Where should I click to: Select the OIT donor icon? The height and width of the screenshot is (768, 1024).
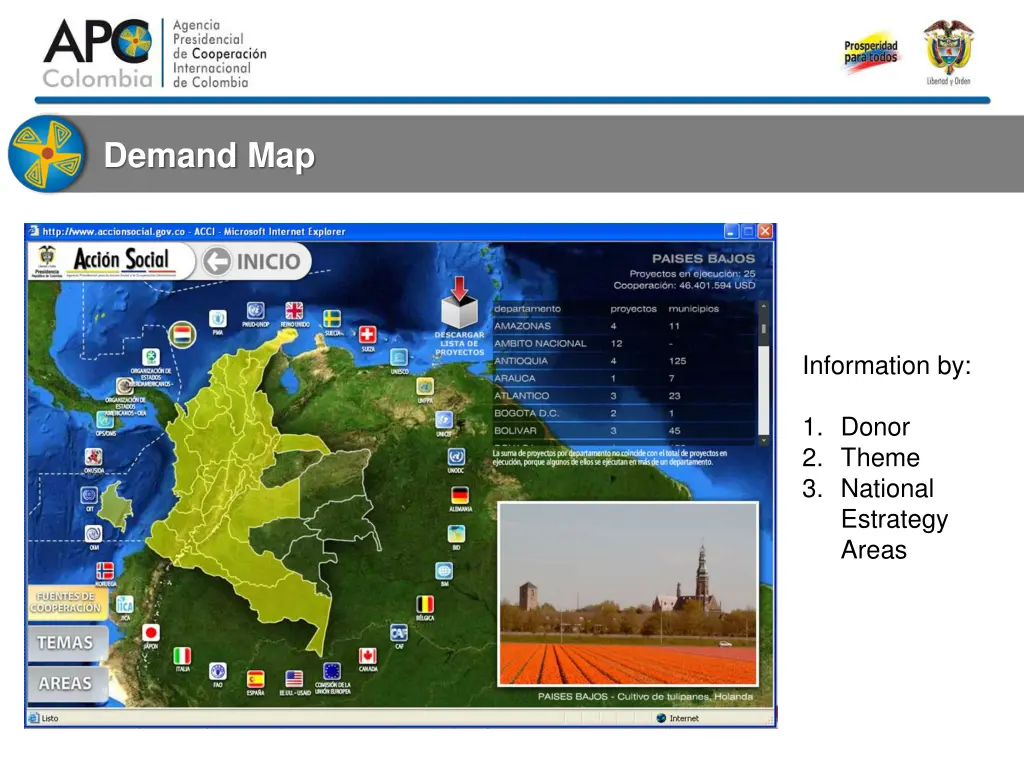[89, 495]
